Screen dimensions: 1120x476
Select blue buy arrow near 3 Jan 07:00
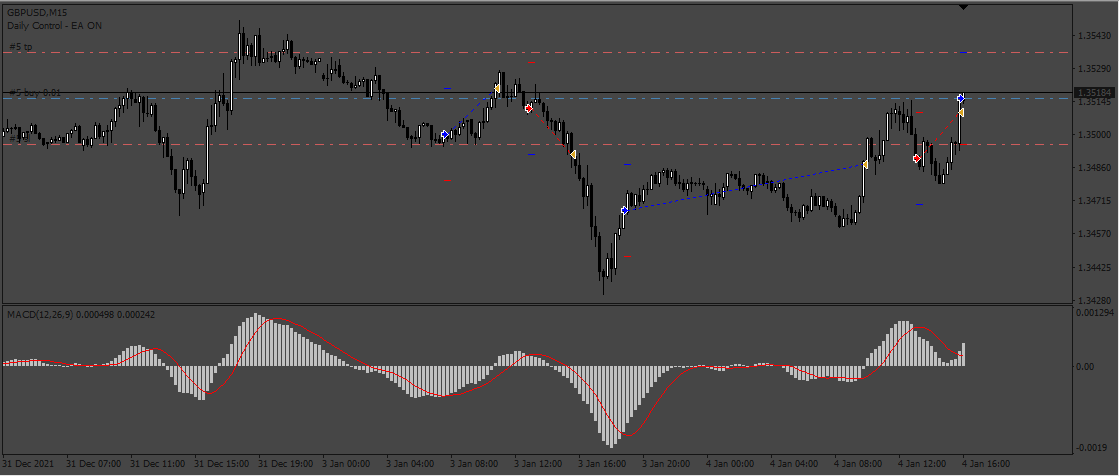[x=445, y=134]
